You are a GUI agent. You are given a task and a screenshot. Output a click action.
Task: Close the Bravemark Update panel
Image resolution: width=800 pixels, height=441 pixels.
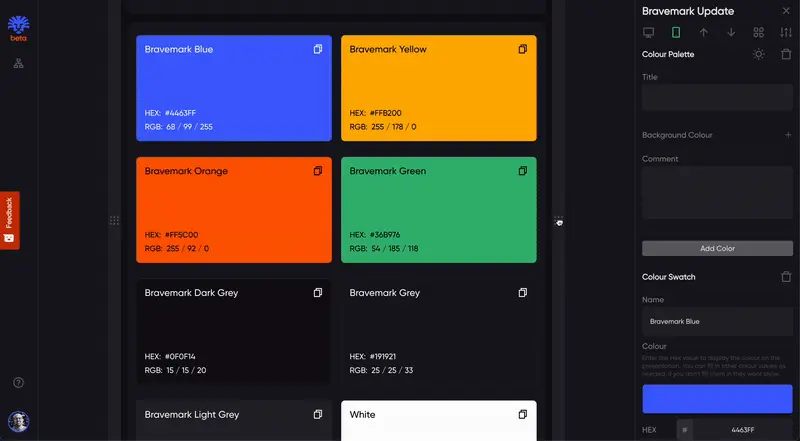click(x=786, y=11)
